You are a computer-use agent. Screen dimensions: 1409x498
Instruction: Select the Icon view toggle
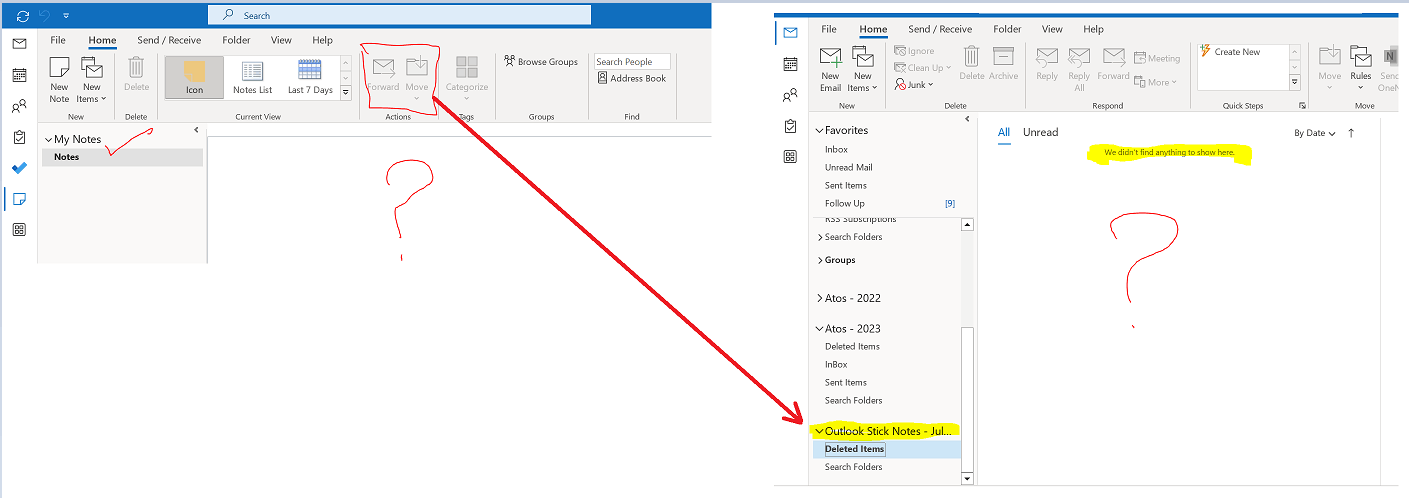(194, 77)
